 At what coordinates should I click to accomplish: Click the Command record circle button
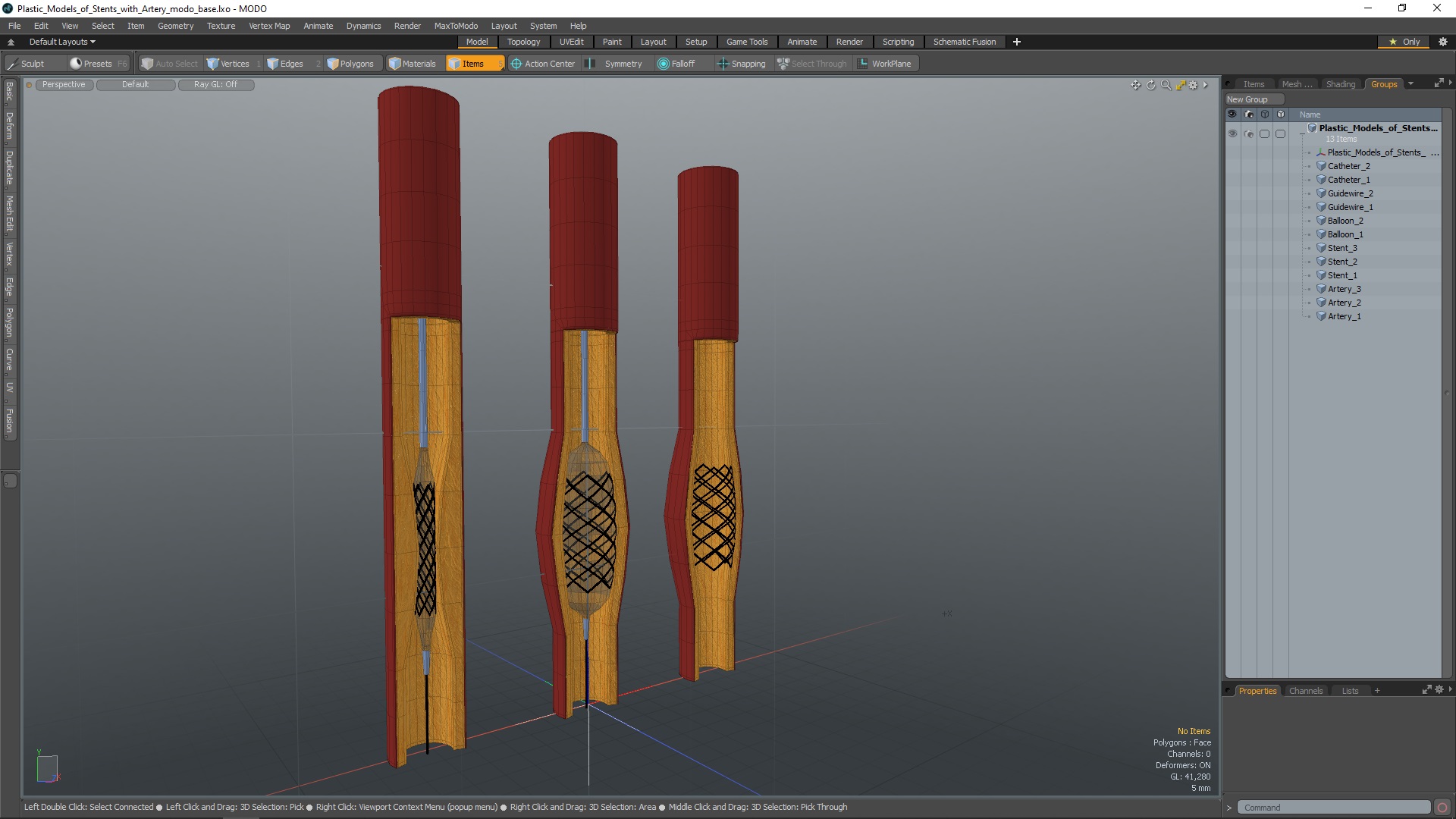tap(1442, 808)
